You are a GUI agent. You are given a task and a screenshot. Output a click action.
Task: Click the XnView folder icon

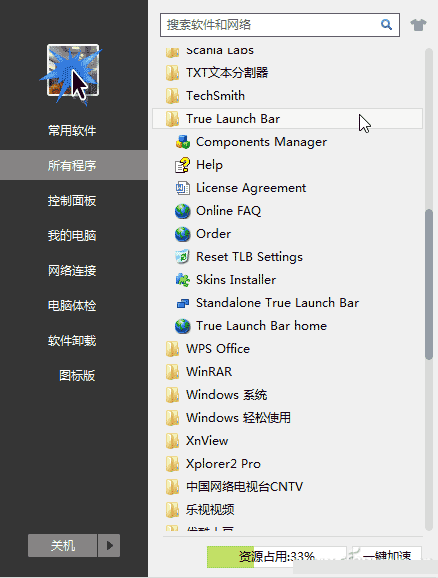[x=172, y=441]
